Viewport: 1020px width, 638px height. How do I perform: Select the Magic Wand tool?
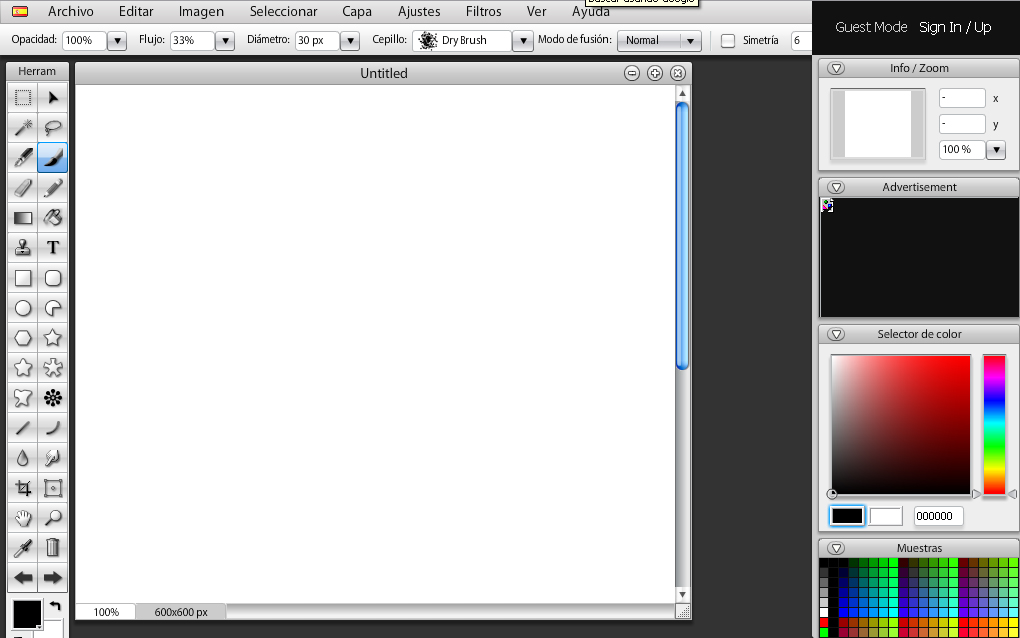[22, 127]
